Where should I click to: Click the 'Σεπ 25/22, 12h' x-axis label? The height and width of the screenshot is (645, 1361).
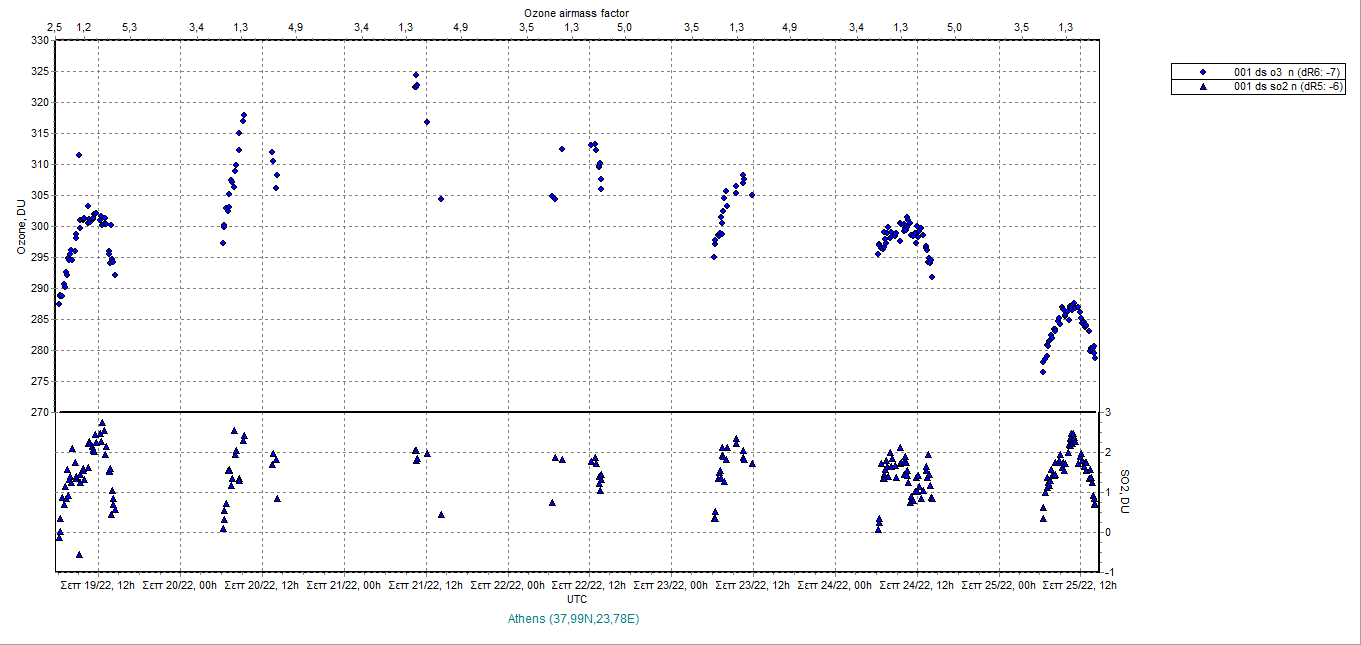click(1081, 585)
